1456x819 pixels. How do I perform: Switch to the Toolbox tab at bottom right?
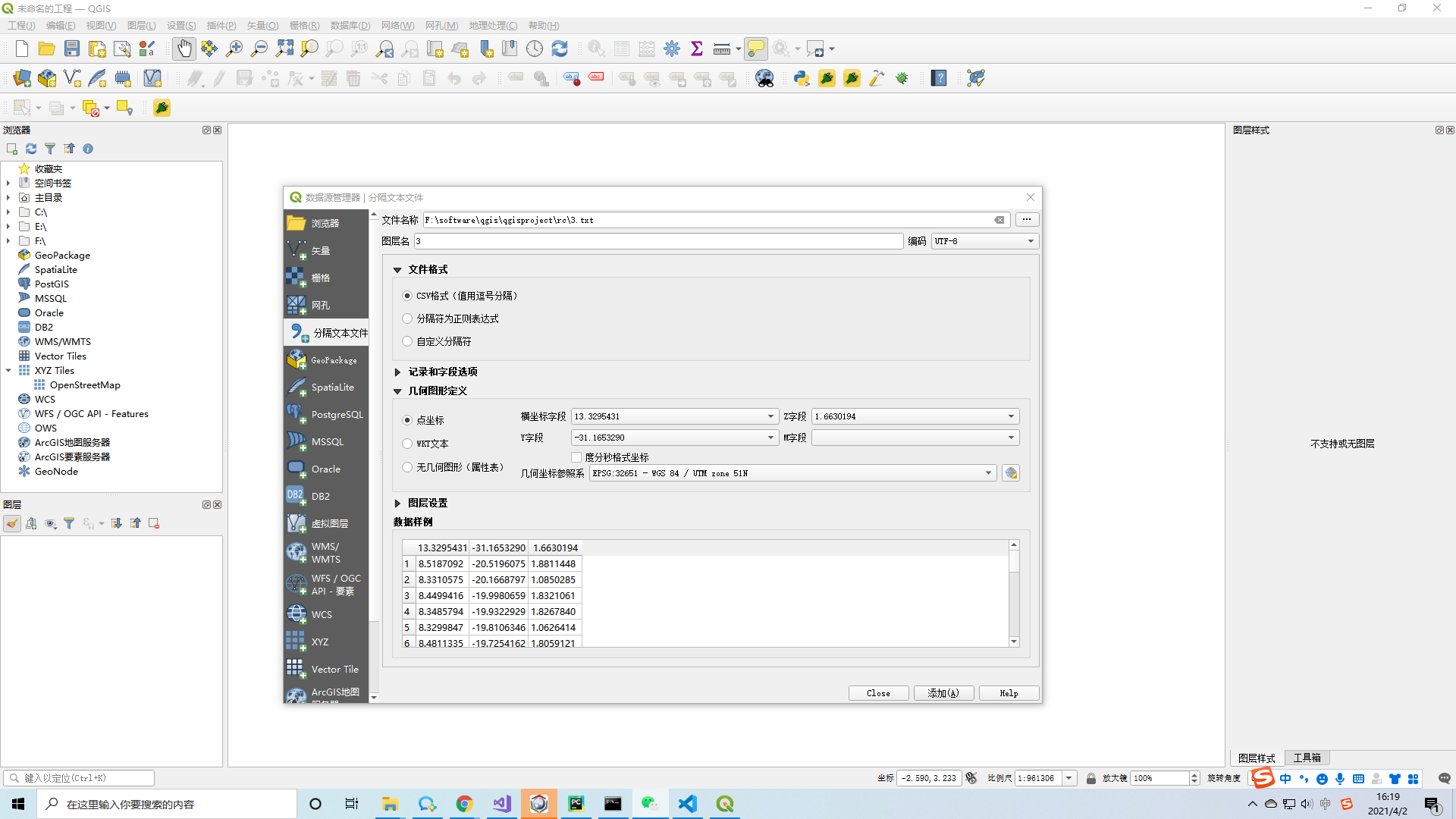click(x=1307, y=758)
